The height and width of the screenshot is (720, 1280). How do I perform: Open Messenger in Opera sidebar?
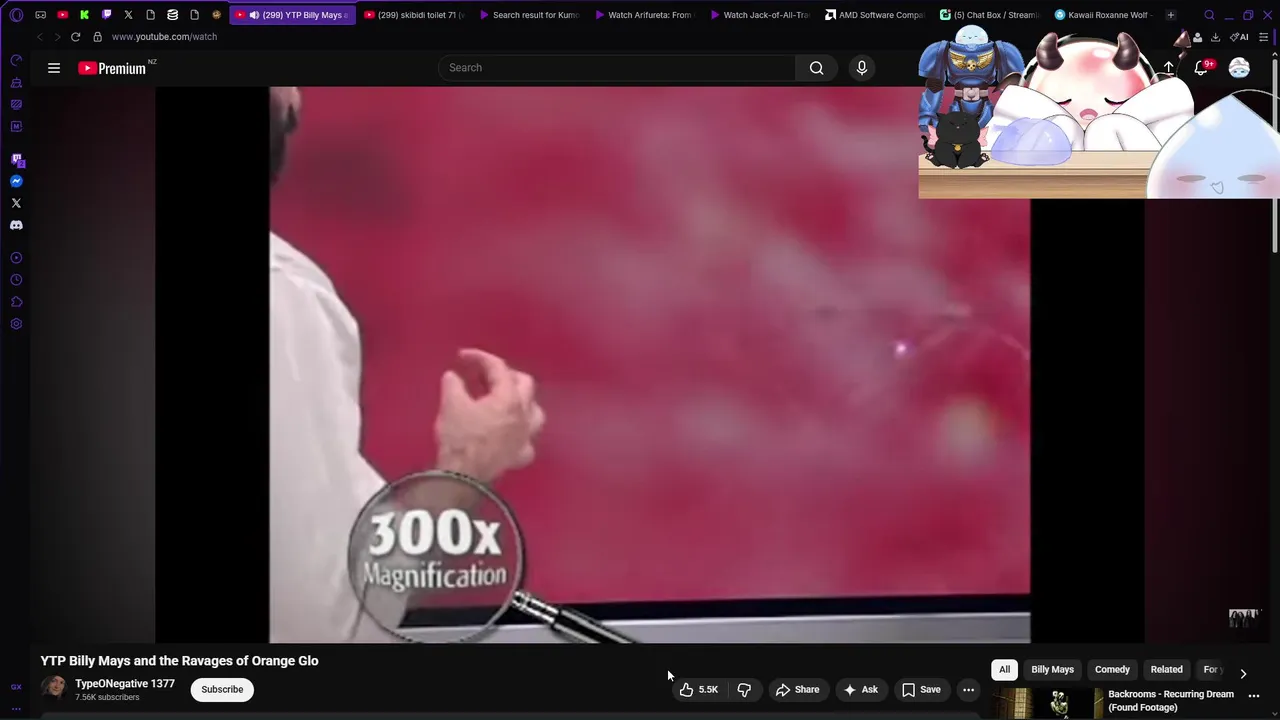[16, 181]
